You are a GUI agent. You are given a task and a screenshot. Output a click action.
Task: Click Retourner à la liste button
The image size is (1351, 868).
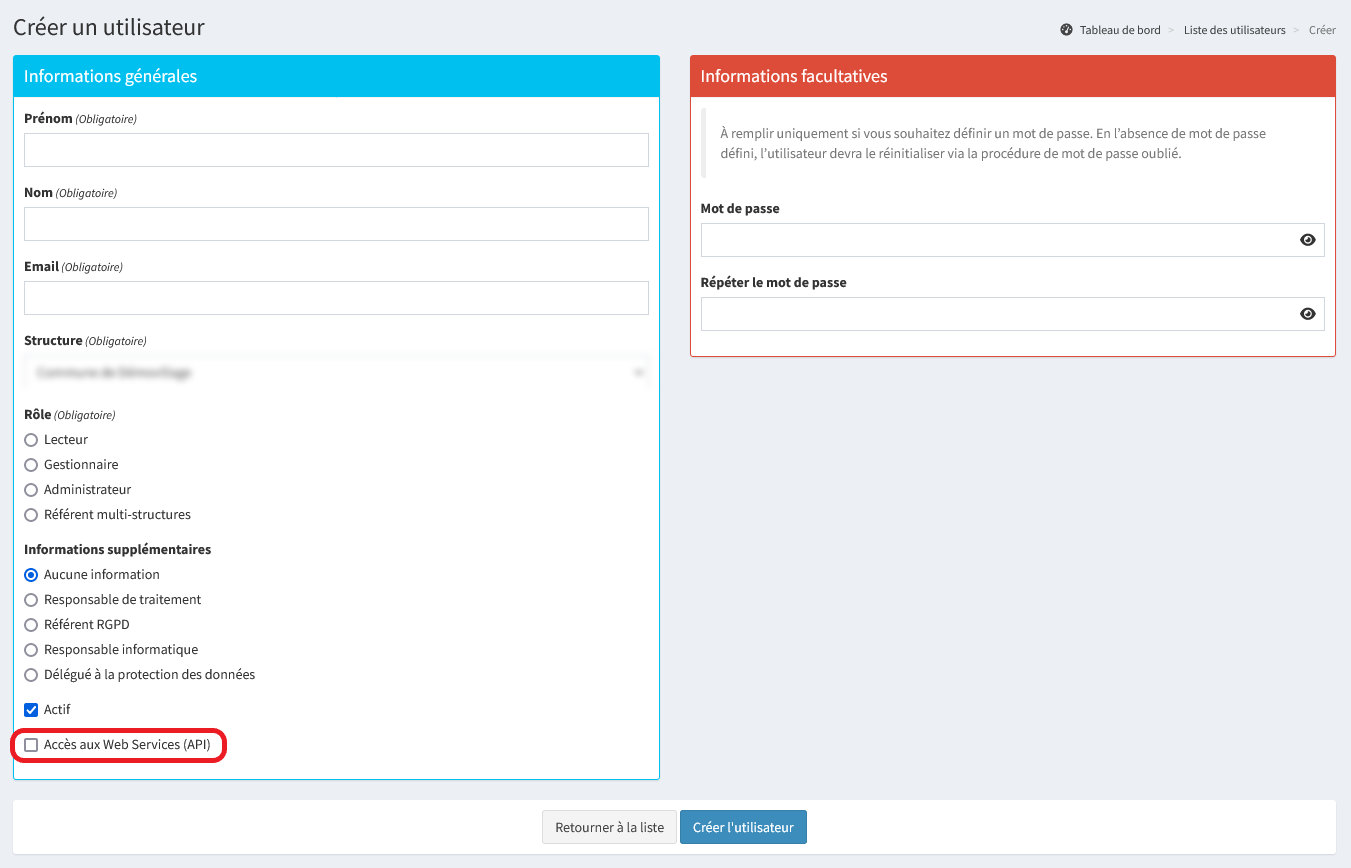point(609,827)
